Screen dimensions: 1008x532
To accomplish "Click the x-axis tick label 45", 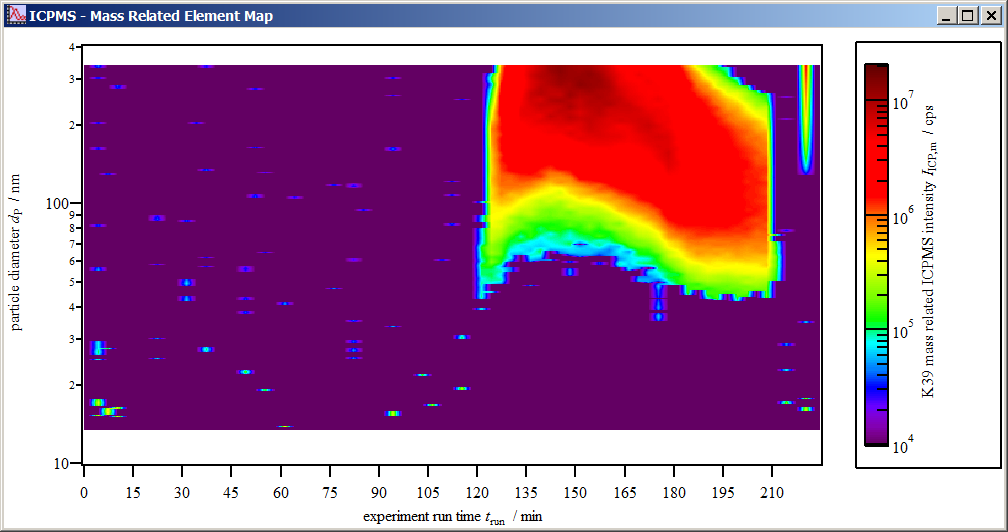I will 231,493.
